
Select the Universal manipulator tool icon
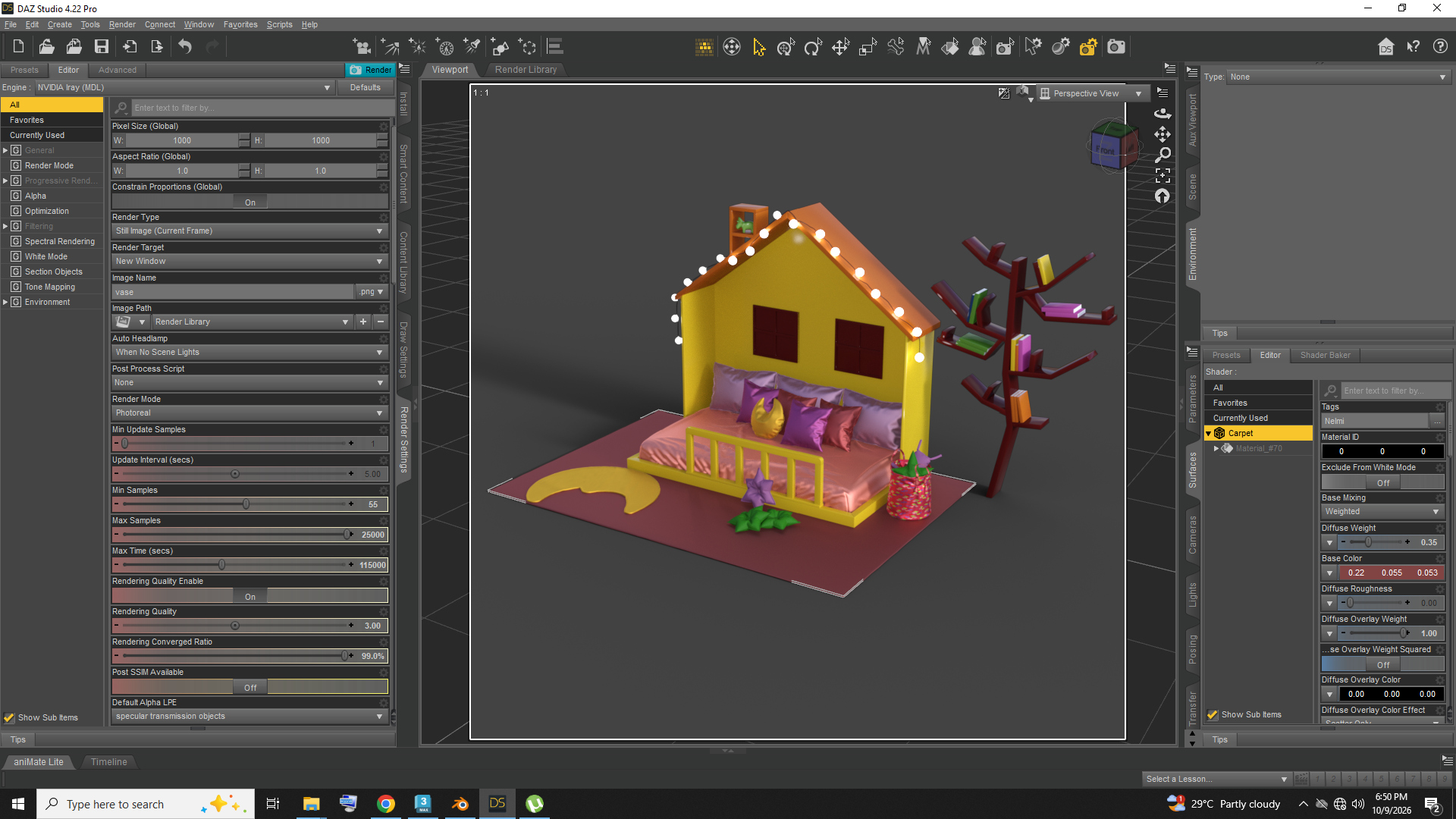tap(786, 47)
